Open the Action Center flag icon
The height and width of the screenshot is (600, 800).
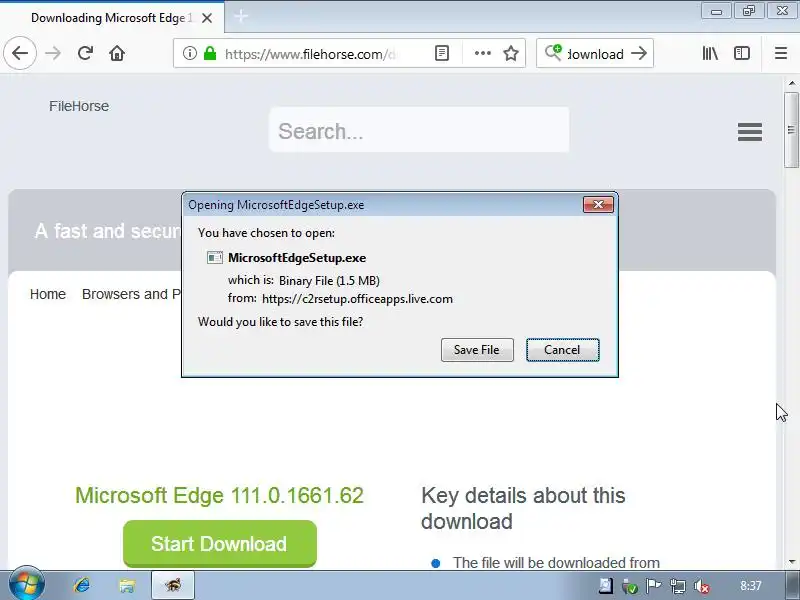(653, 586)
